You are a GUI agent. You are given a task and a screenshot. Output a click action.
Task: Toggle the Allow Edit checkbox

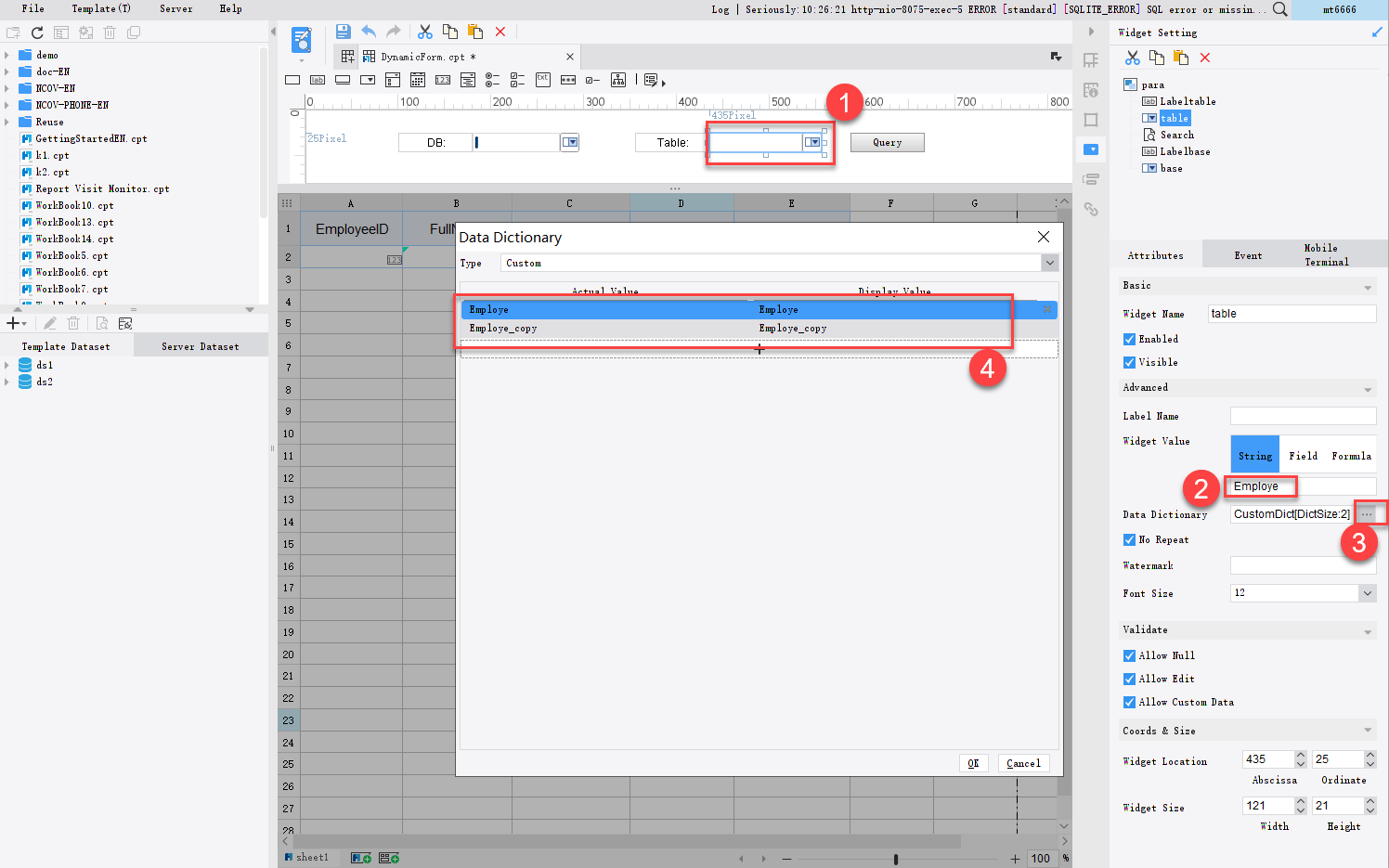coord(1129,679)
